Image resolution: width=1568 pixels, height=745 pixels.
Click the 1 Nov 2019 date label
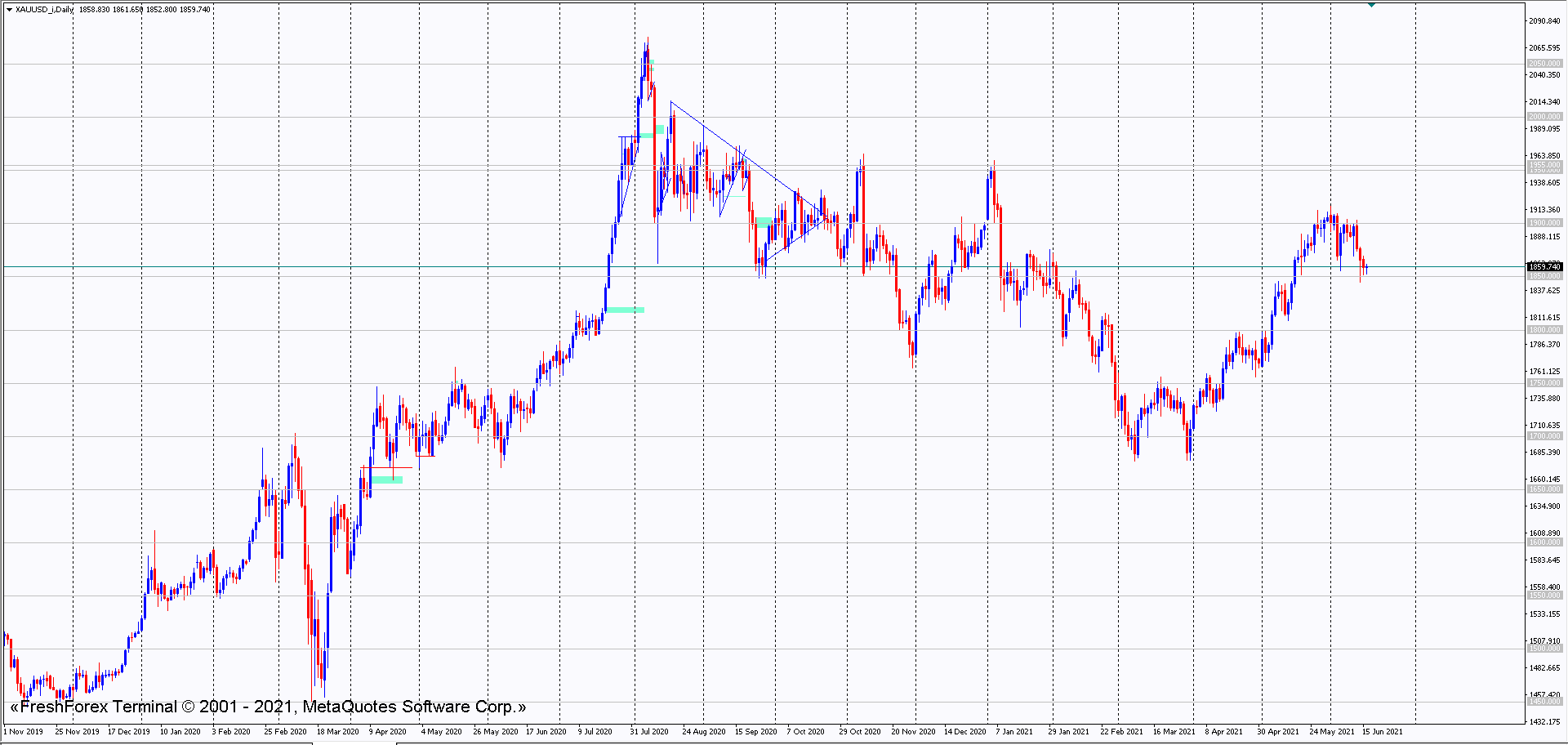[x=24, y=732]
